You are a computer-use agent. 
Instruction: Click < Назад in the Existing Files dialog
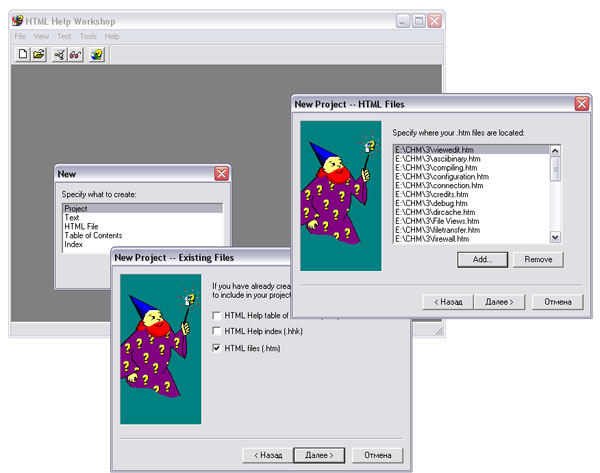pyautogui.click(x=268, y=455)
